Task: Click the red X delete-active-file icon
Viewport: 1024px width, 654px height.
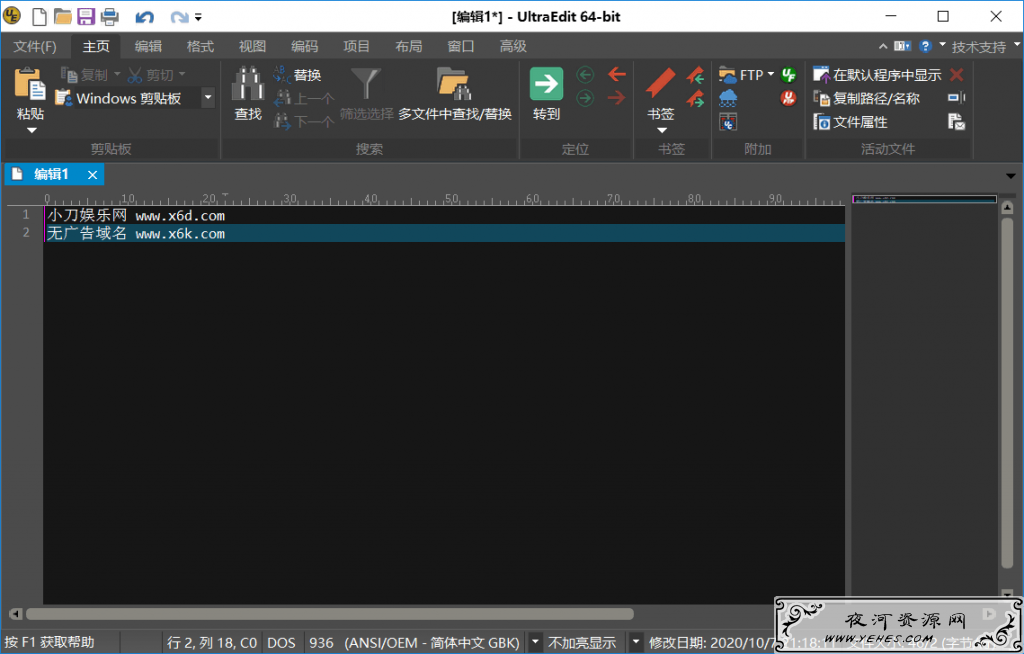Action: 957,74
